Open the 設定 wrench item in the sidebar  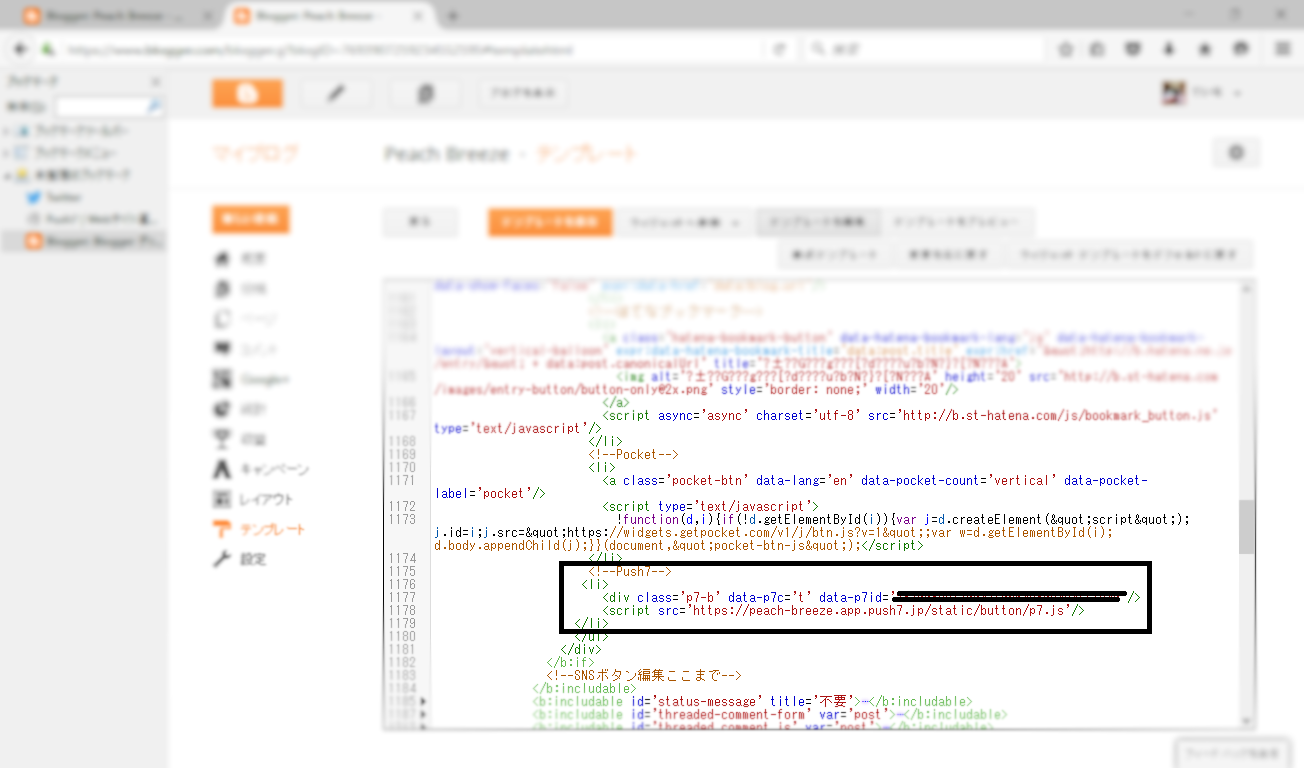click(x=240, y=559)
